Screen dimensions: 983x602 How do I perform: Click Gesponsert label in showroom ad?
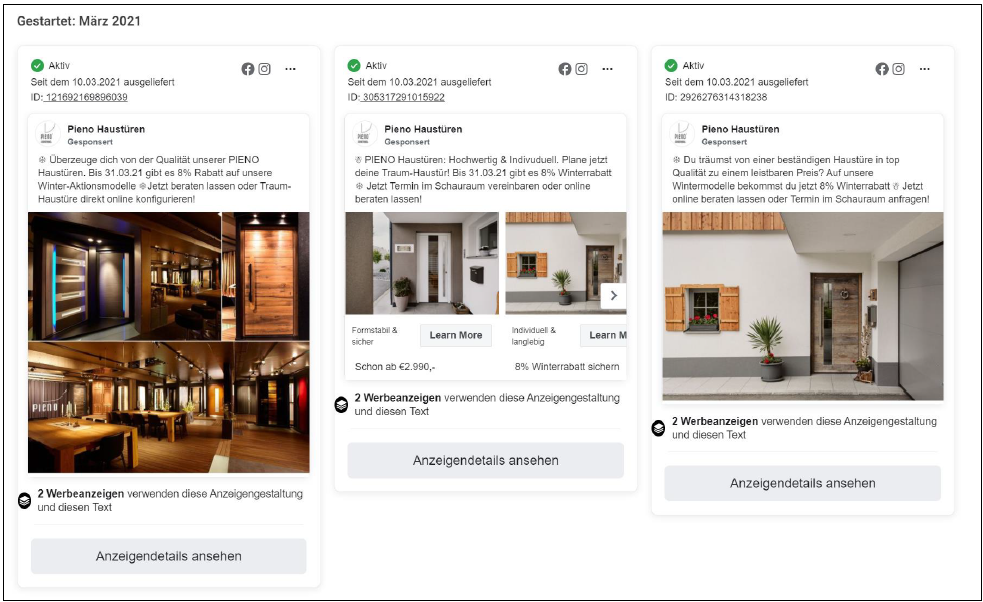pos(90,142)
